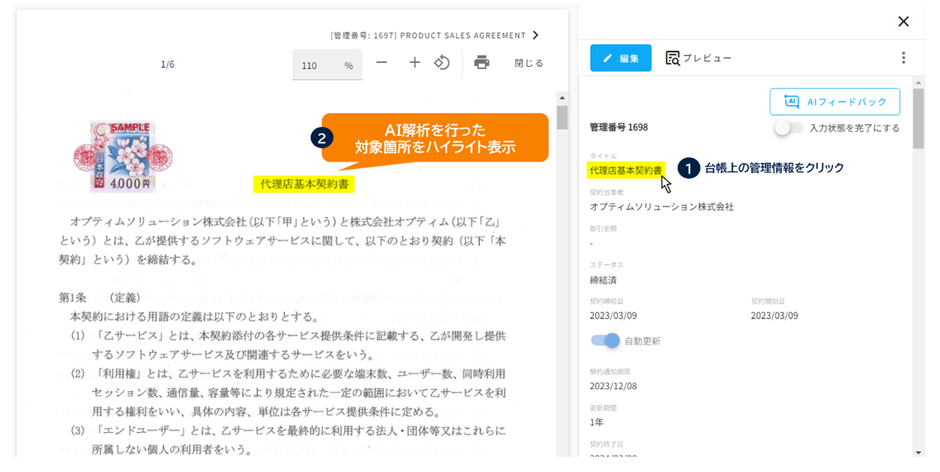Screen dimensions: 940x472
Task: Toggle 入力状態を完了にする switch
Action: (788, 128)
